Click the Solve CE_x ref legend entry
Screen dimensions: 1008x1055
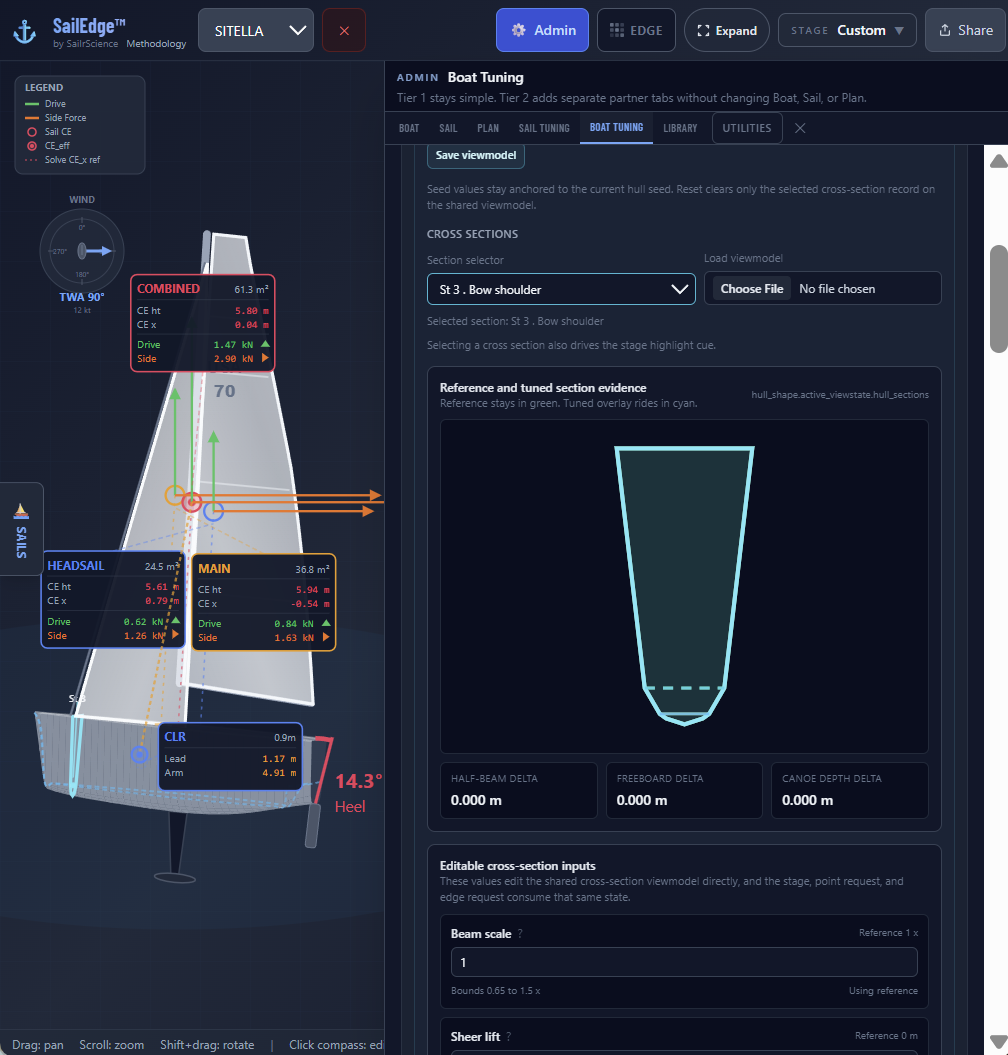63,159
